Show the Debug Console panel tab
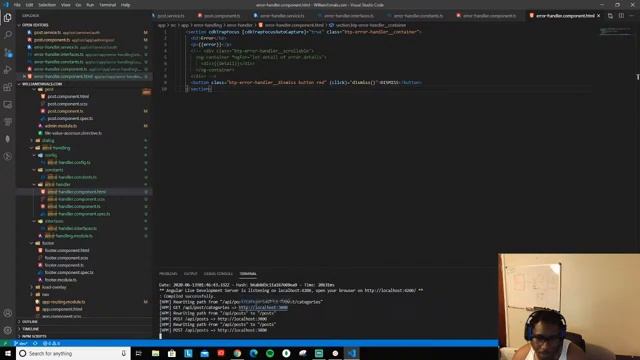640x360 pixels. (x=218, y=274)
